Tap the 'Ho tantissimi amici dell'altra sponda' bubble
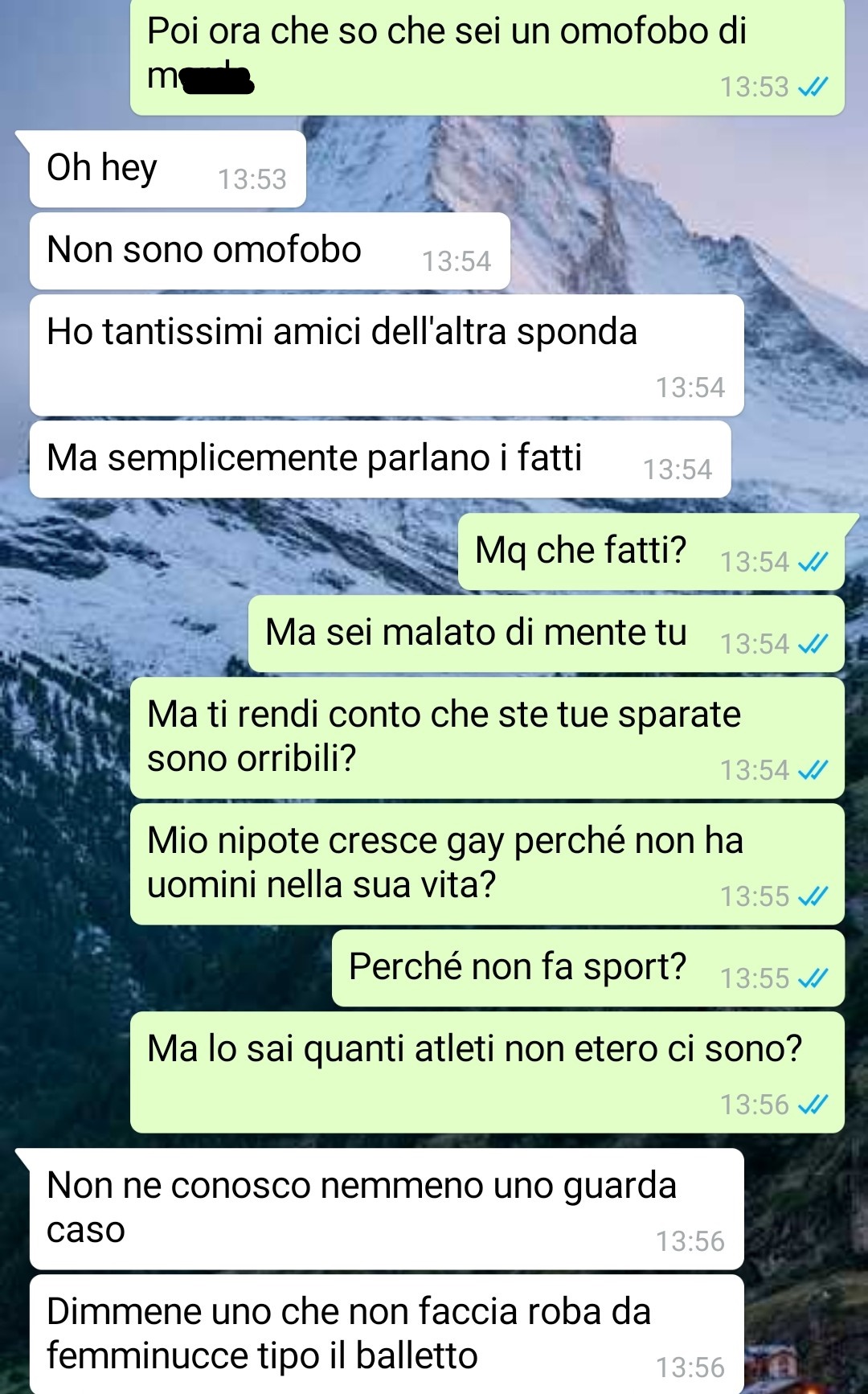 tap(387, 355)
